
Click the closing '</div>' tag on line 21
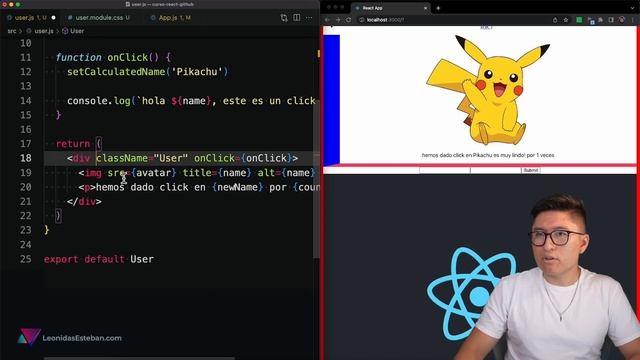pyautogui.click(x=84, y=202)
